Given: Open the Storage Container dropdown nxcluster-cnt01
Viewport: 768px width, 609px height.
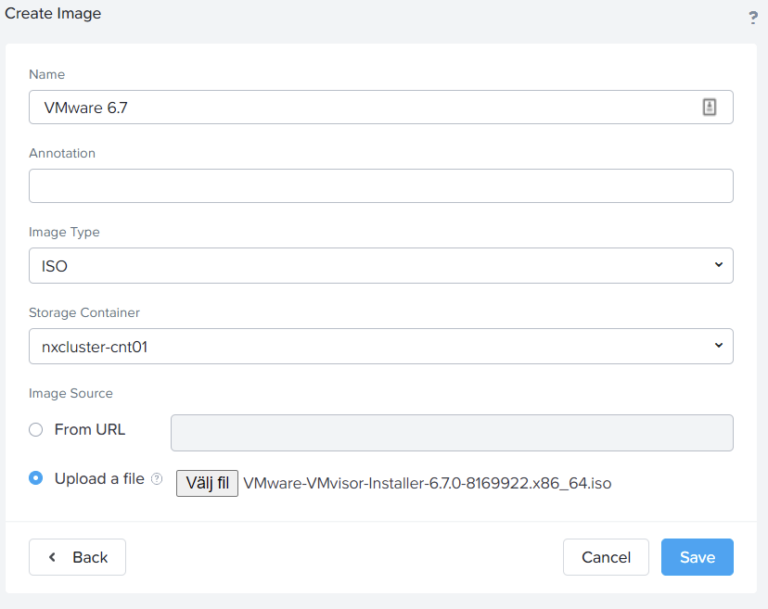Looking at the screenshot, I should pyautogui.click(x=381, y=346).
